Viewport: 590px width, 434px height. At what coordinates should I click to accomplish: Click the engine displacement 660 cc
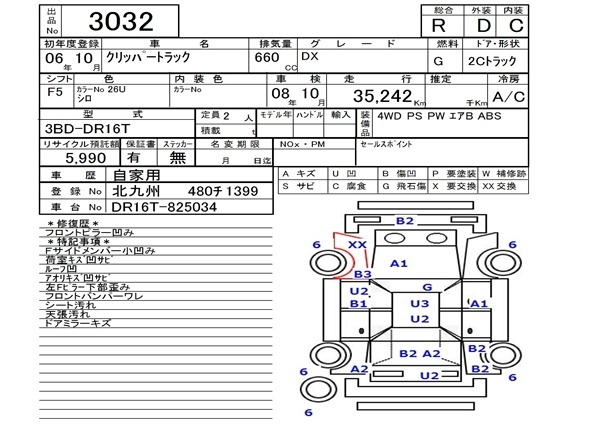tap(267, 58)
